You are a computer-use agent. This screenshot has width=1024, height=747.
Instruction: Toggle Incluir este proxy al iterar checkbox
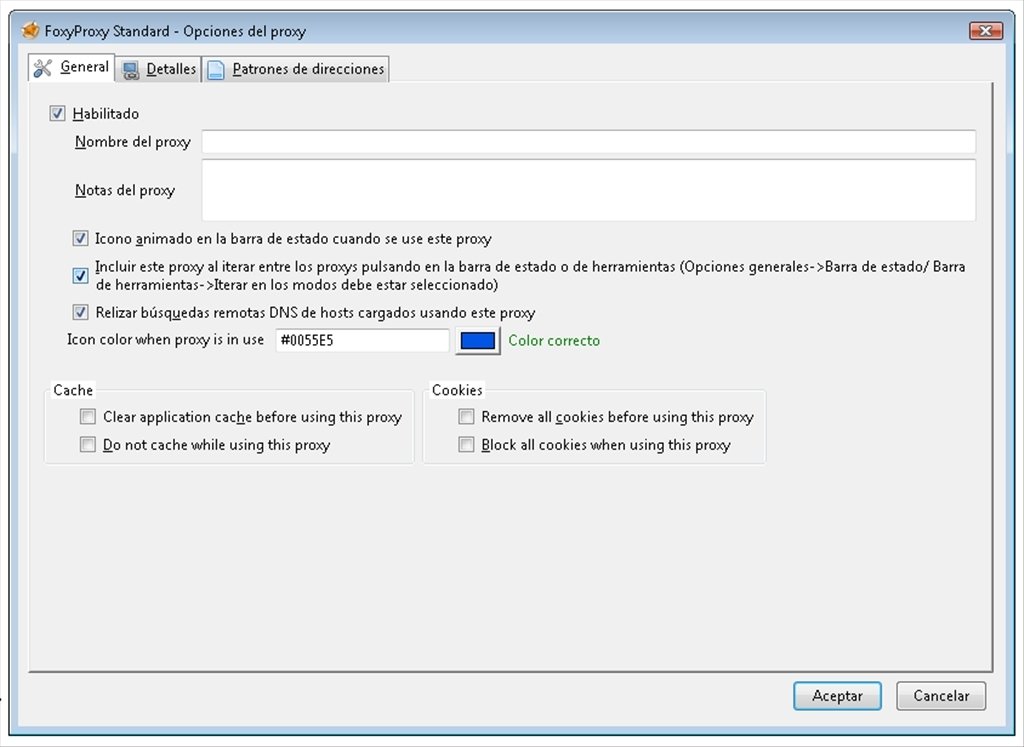pyautogui.click(x=80, y=276)
